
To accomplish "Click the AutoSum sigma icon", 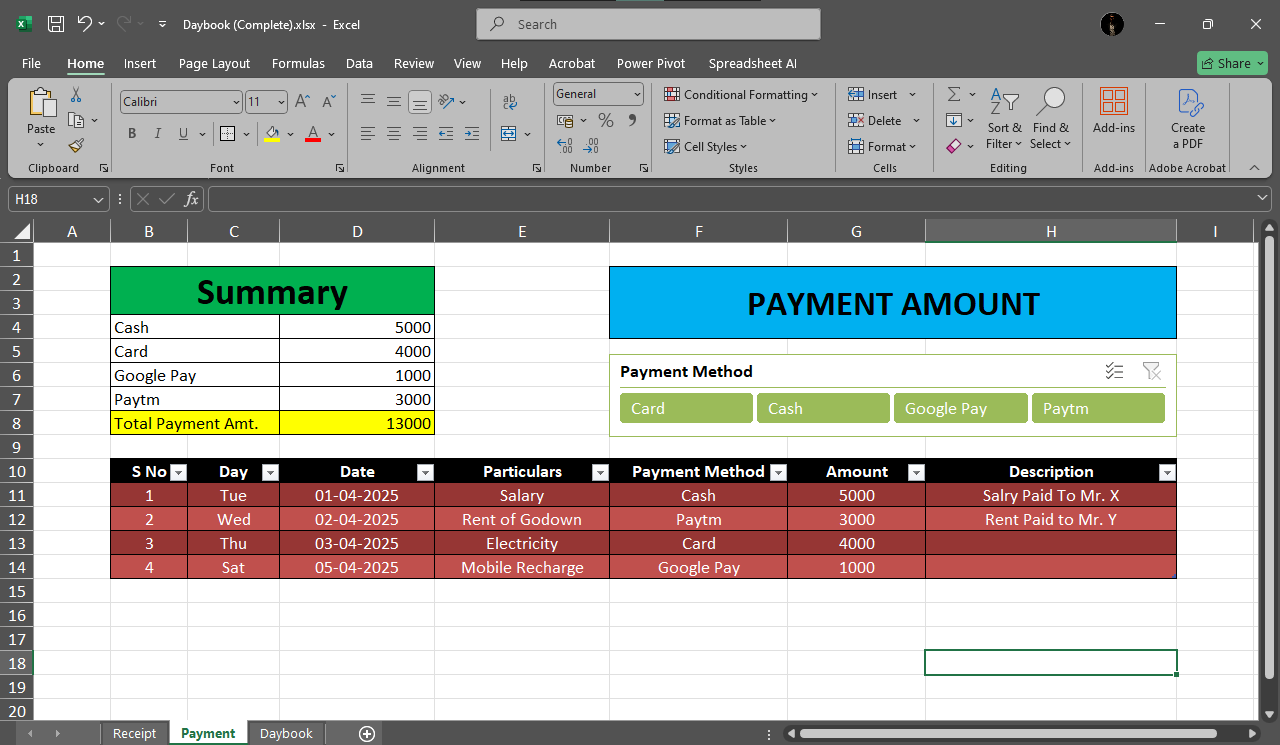I will [x=954, y=94].
